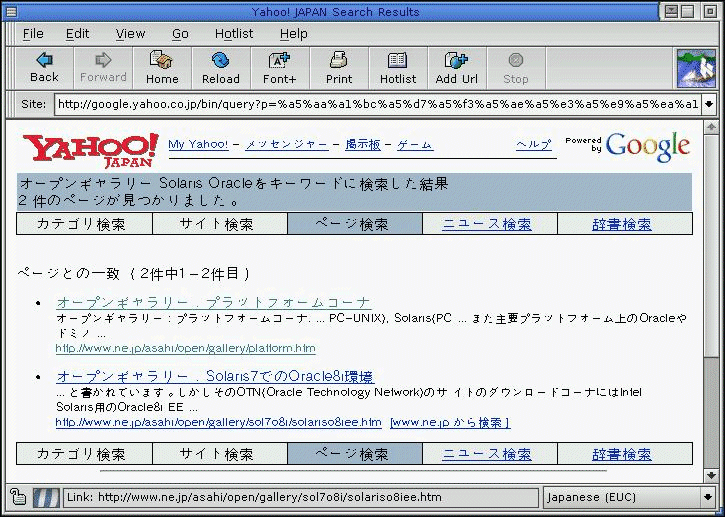
Task: Click the page scrollbar down arrow
Action: 710,474
